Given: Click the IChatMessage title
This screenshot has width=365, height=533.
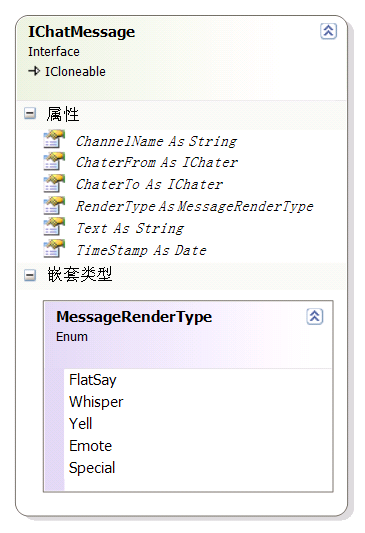Looking at the screenshot, I should (x=82, y=32).
